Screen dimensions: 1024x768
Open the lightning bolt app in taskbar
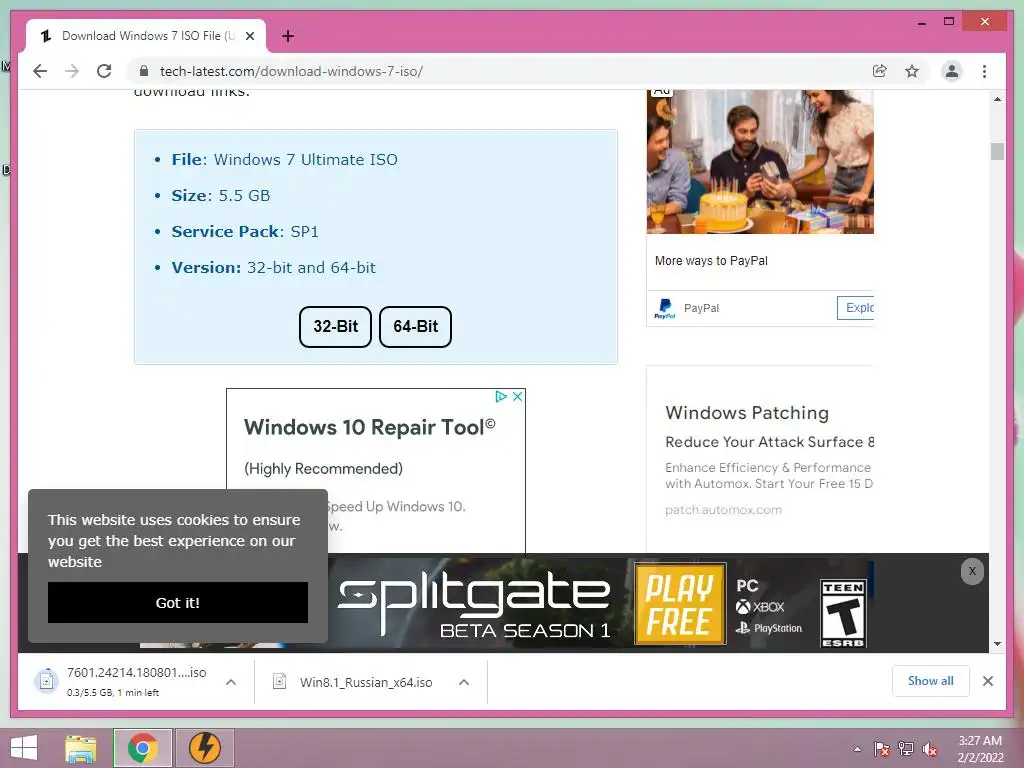coord(204,748)
